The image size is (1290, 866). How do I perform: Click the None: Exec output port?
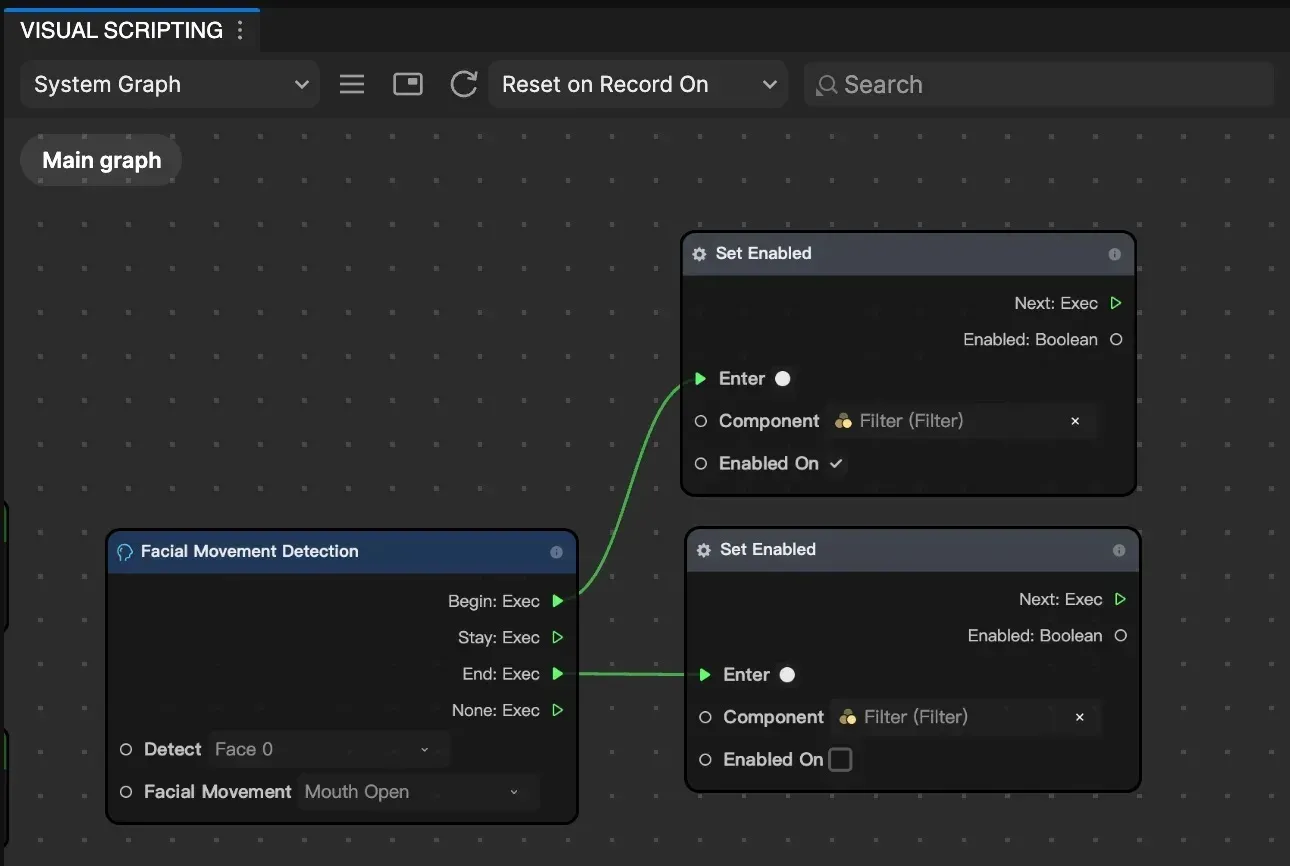point(558,710)
